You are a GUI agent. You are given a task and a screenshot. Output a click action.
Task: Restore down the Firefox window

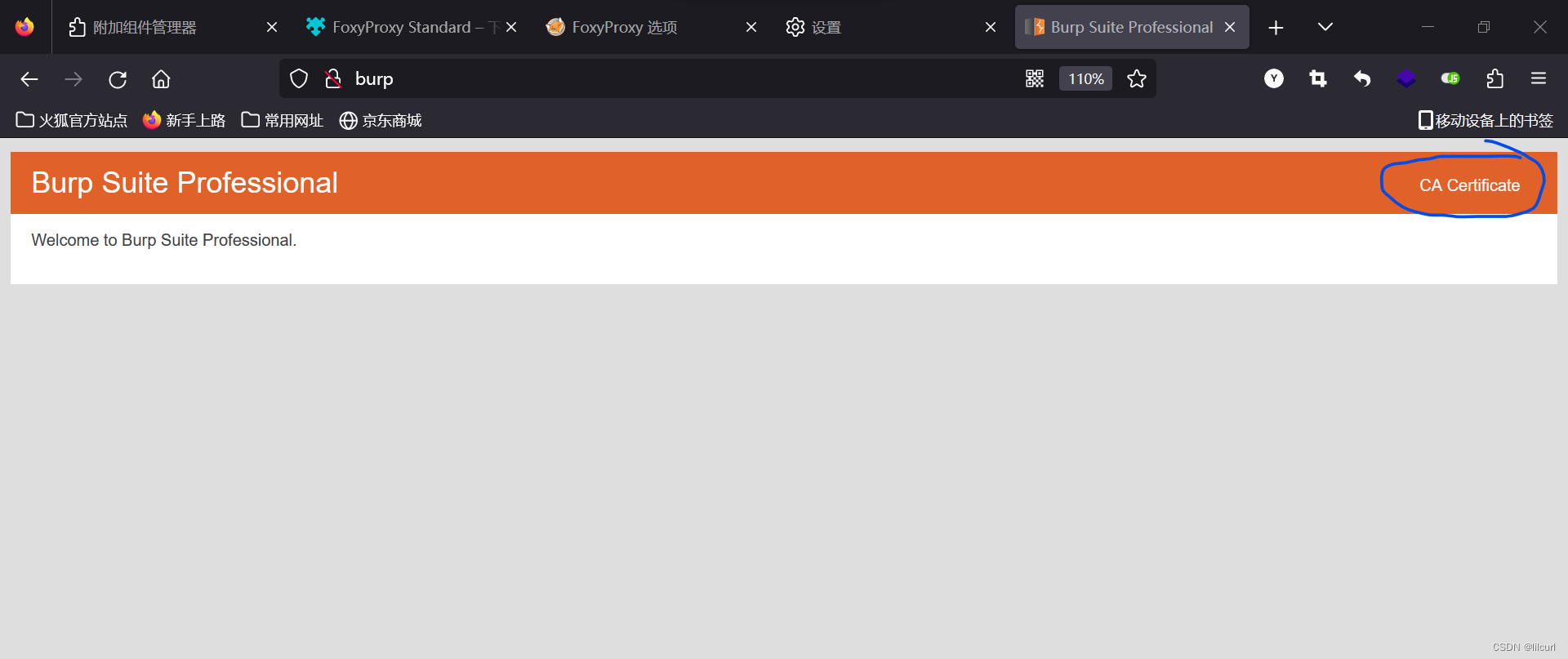[x=1484, y=27]
